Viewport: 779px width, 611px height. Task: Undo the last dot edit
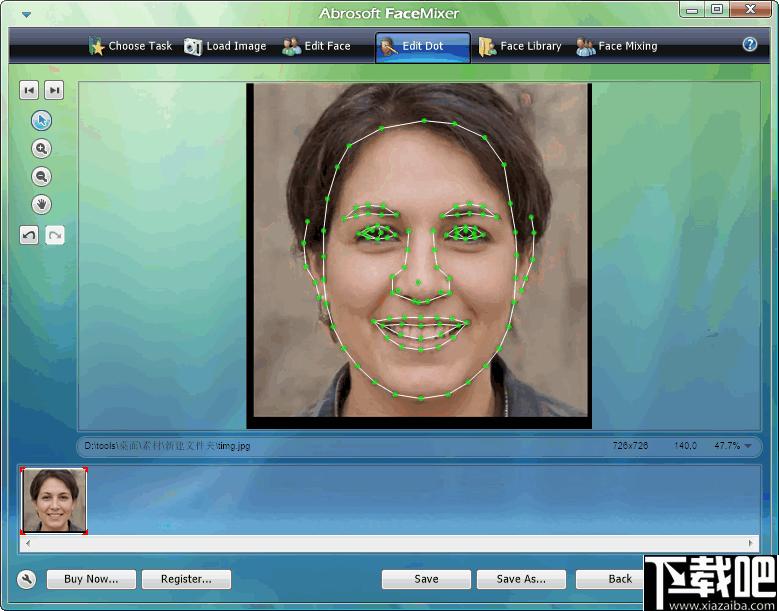click(x=29, y=235)
